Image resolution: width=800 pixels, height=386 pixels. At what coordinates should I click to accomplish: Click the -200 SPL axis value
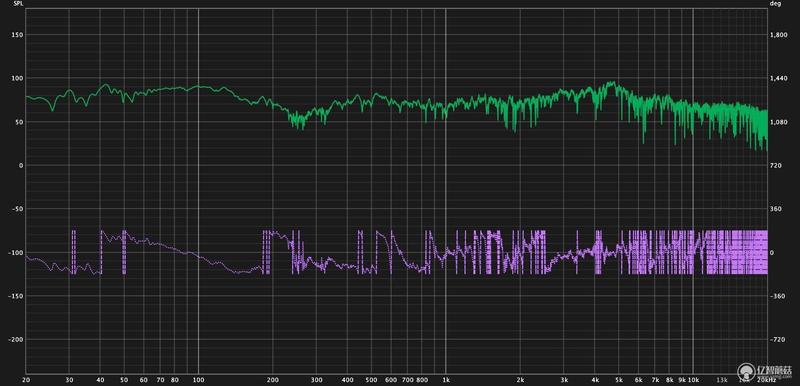point(15,340)
